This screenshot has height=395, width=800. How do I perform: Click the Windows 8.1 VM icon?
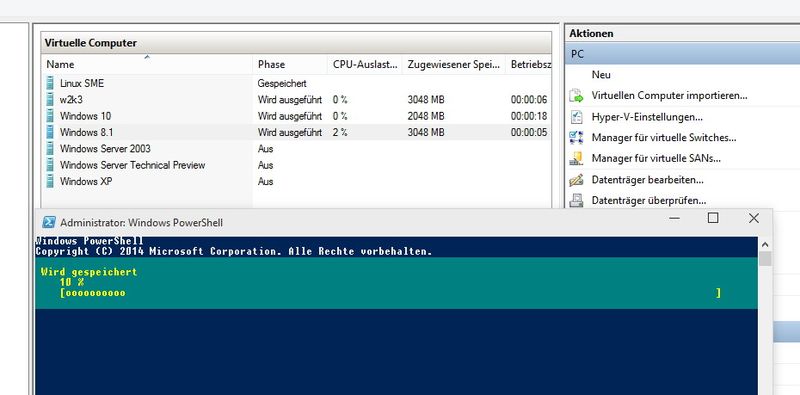tap(49, 132)
